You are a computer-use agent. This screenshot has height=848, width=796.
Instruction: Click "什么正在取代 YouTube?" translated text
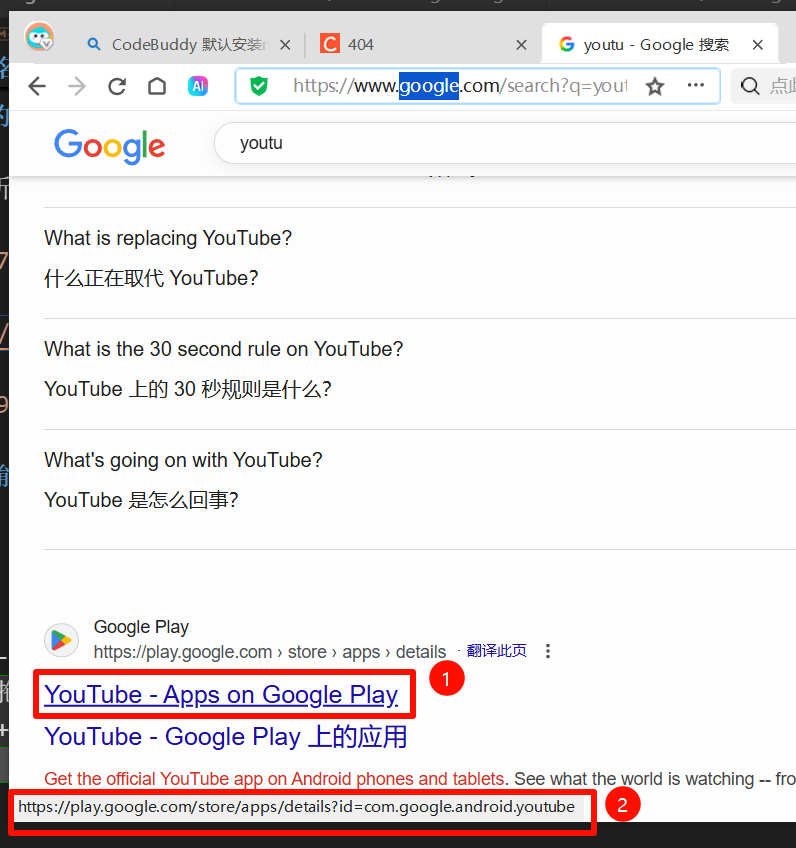click(x=151, y=278)
